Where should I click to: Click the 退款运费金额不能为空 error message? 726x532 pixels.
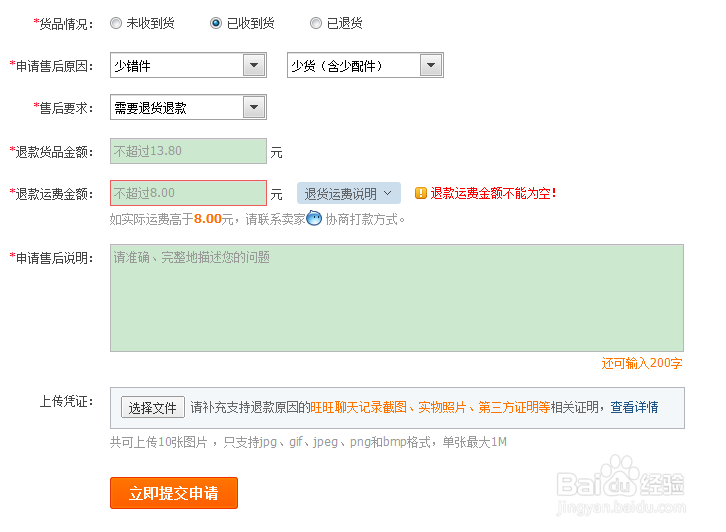[494, 193]
